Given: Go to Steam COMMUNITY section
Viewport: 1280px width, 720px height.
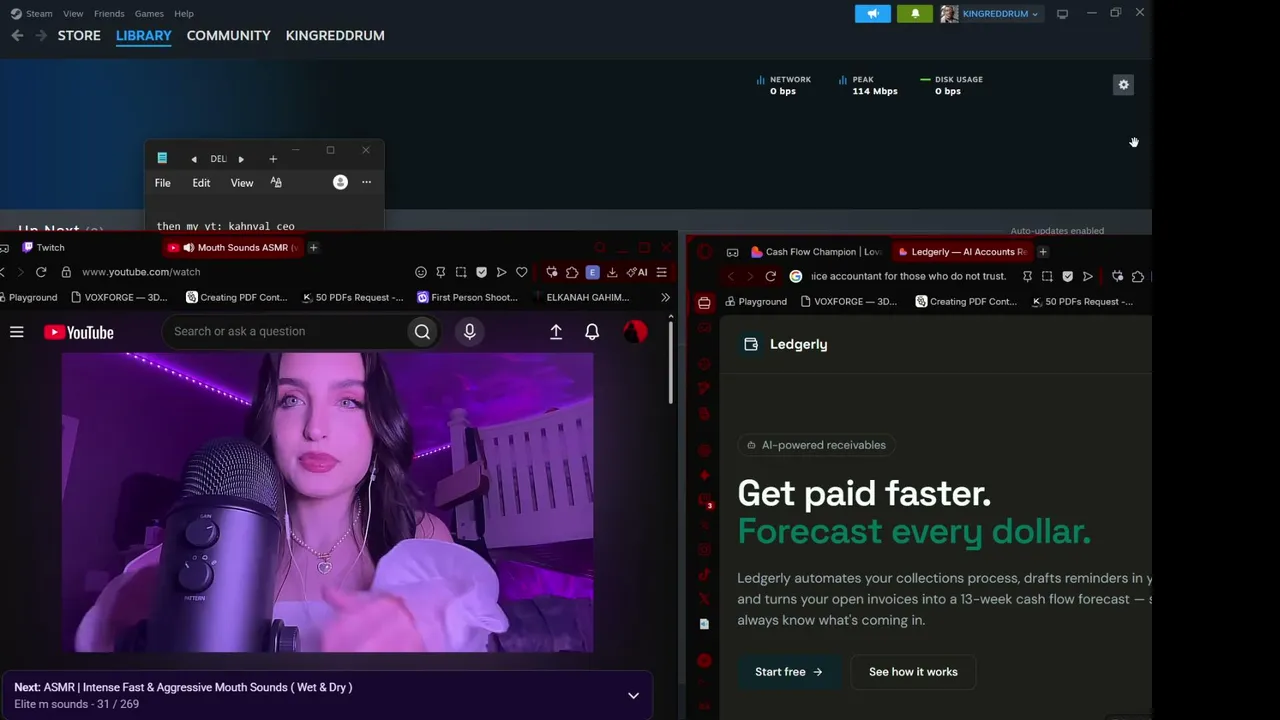Looking at the screenshot, I should pyautogui.click(x=229, y=35).
